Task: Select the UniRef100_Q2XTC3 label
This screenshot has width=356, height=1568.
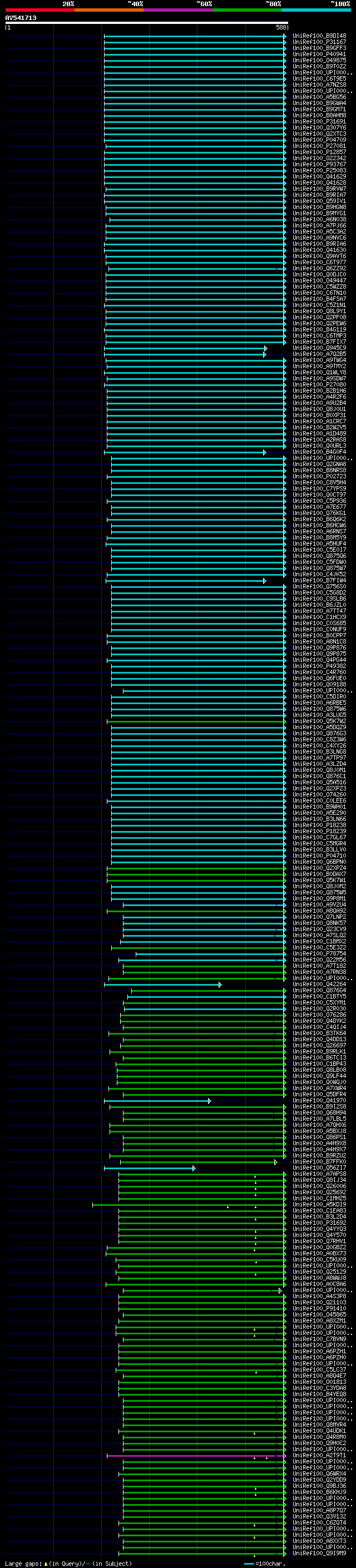Action: point(319,134)
